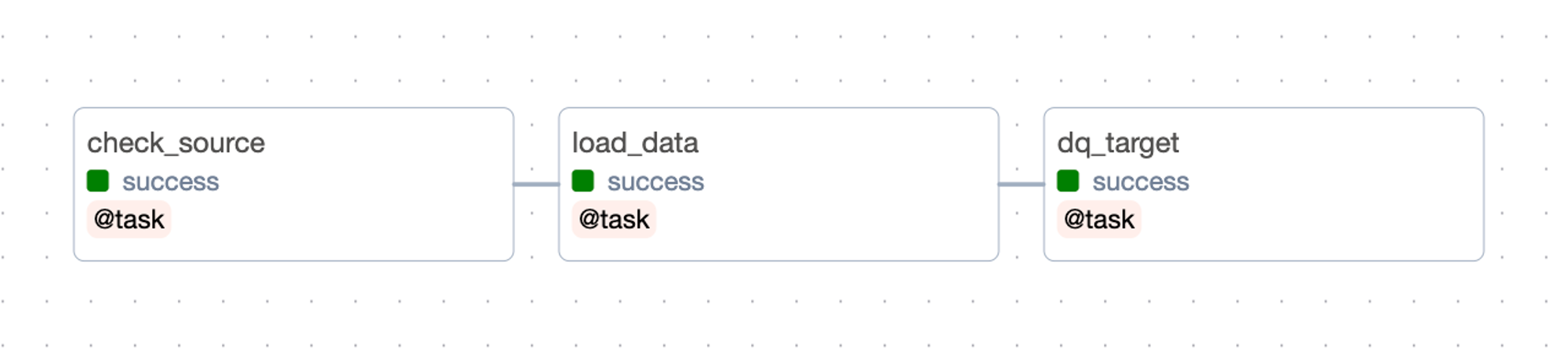Click the empty canvas above the load_data node
1568x353 pixels.
[778, 59]
